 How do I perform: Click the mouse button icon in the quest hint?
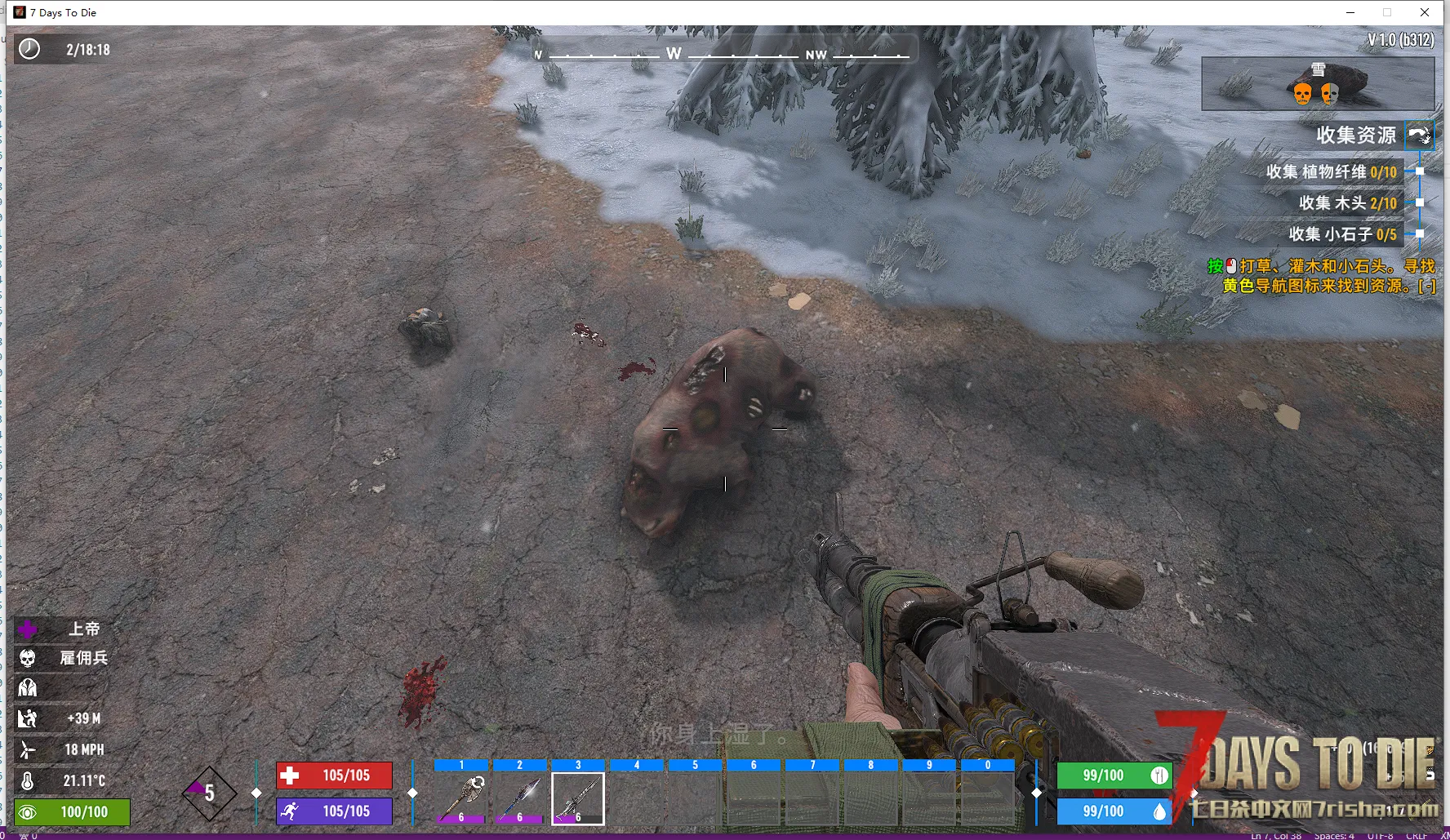pyautogui.click(x=1231, y=266)
